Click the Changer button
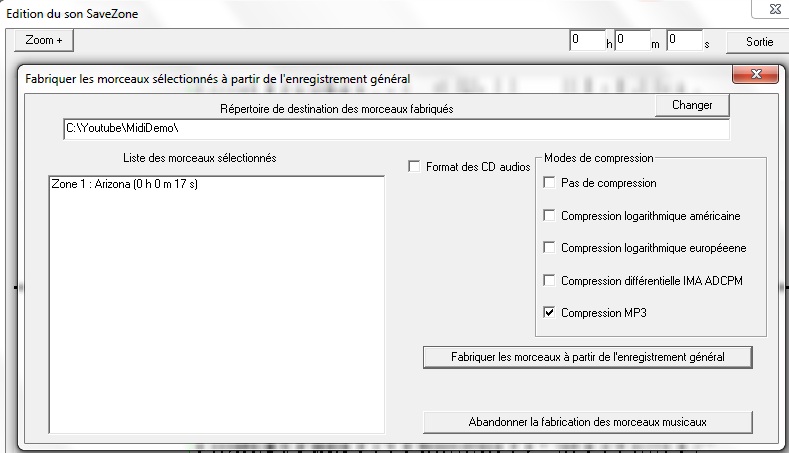Image resolution: width=789 pixels, height=453 pixels. coord(692,105)
